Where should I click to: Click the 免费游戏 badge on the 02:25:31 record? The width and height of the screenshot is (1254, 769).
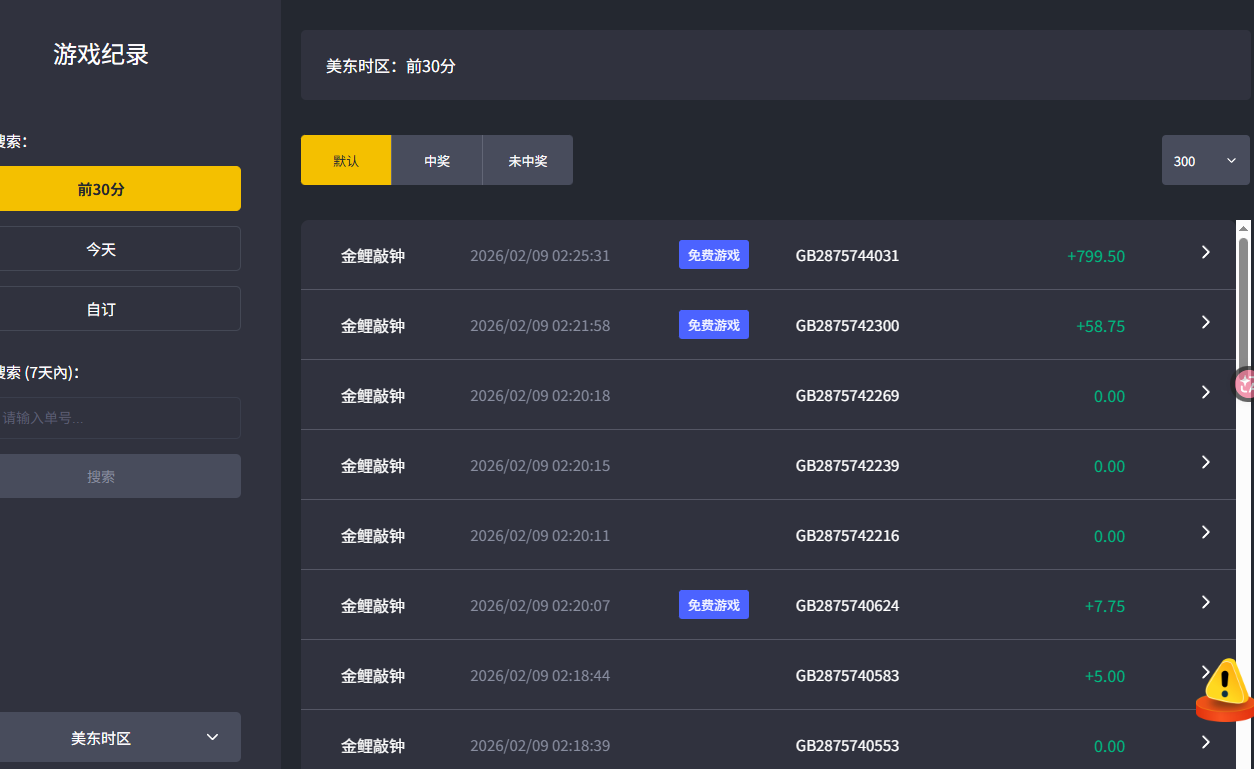(714, 255)
